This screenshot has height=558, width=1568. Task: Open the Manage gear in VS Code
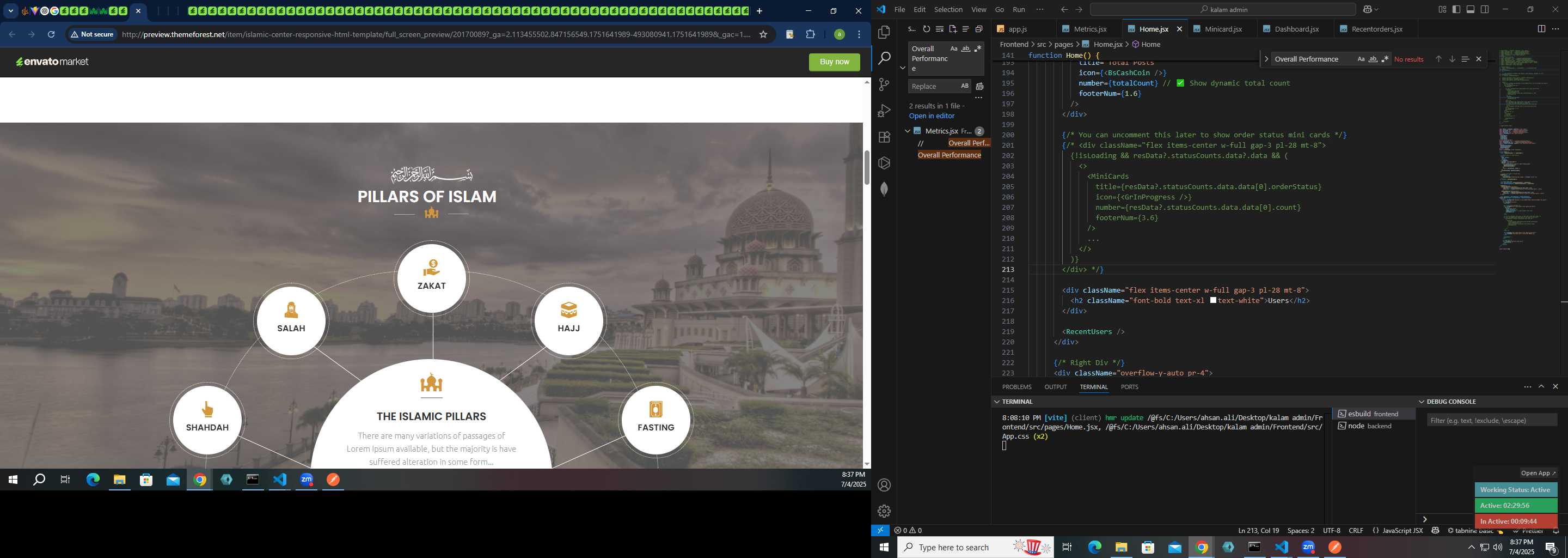pyautogui.click(x=884, y=511)
